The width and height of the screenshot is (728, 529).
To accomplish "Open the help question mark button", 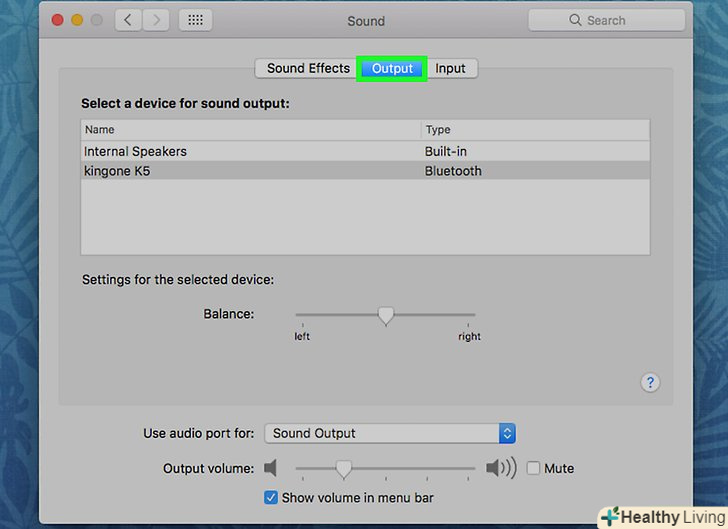I will pyautogui.click(x=650, y=383).
